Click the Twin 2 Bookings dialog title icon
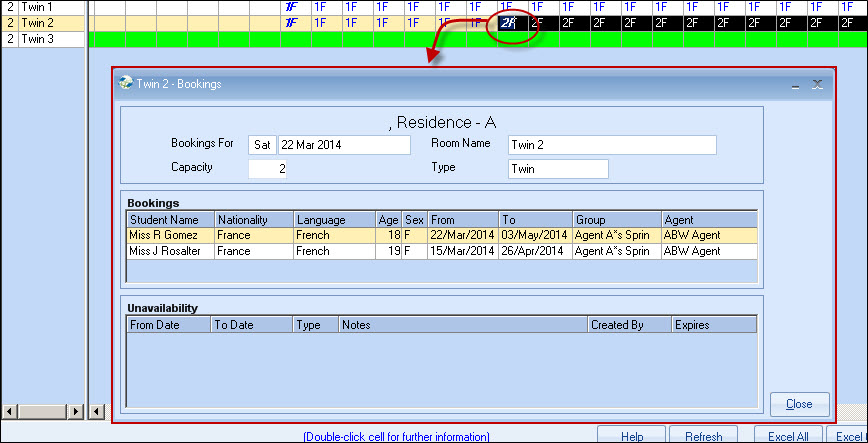This screenshot has height=443, width=868. 125,84
